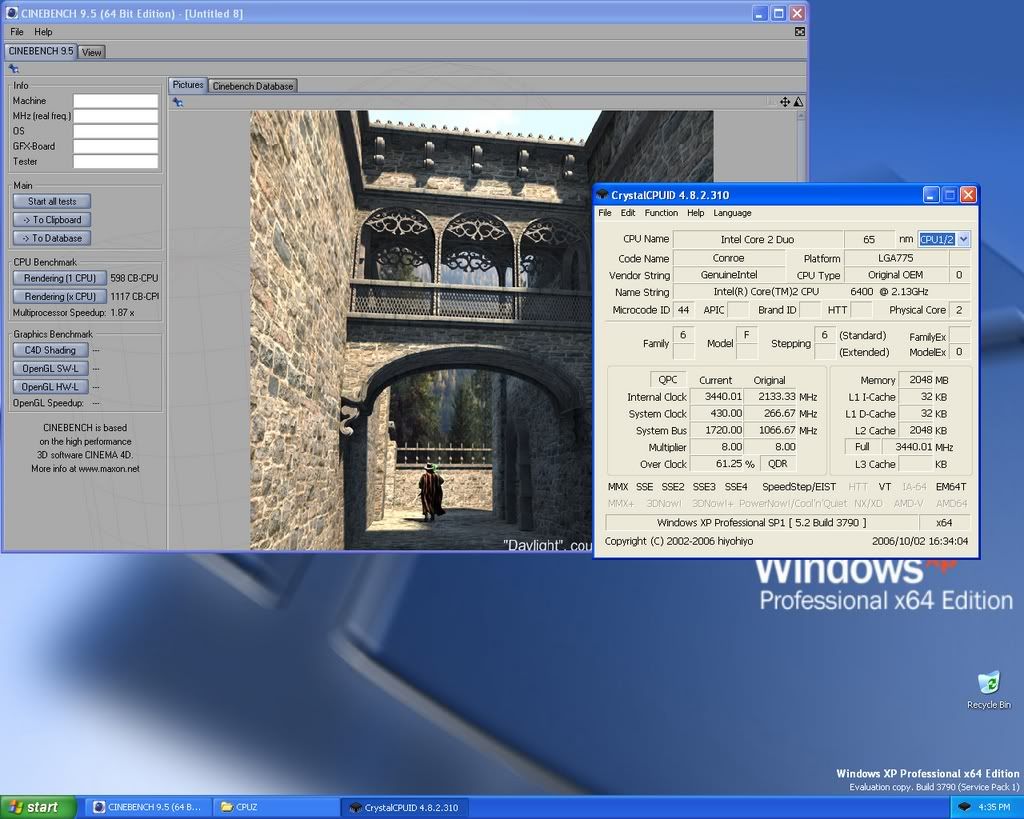1024x819 pixels.
Task: Start the C4D Shading test
Action: pos(50,350)
